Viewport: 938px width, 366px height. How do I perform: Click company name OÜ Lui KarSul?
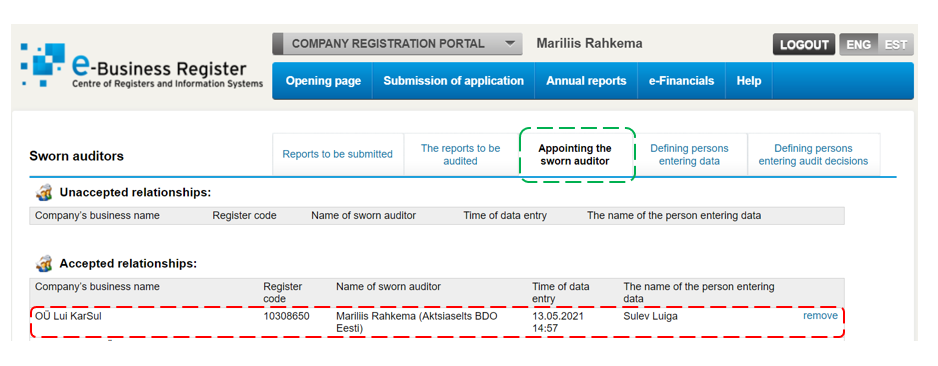click(x=68, y=316)
